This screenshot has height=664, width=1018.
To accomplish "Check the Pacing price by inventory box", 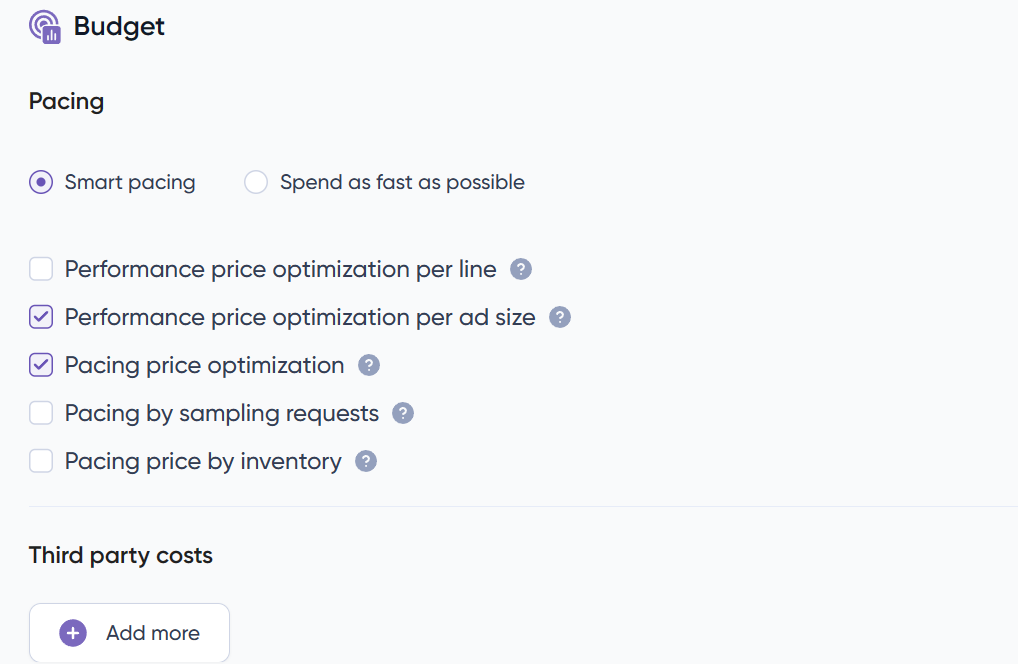I will point(41,461).
